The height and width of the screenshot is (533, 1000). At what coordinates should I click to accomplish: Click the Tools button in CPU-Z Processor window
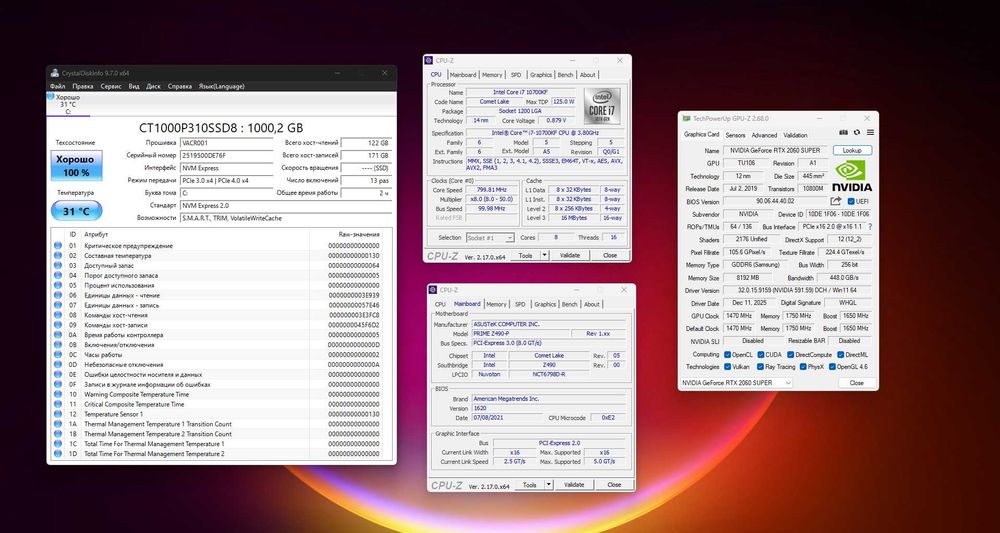pyautogui.click(x=526, y=255)
